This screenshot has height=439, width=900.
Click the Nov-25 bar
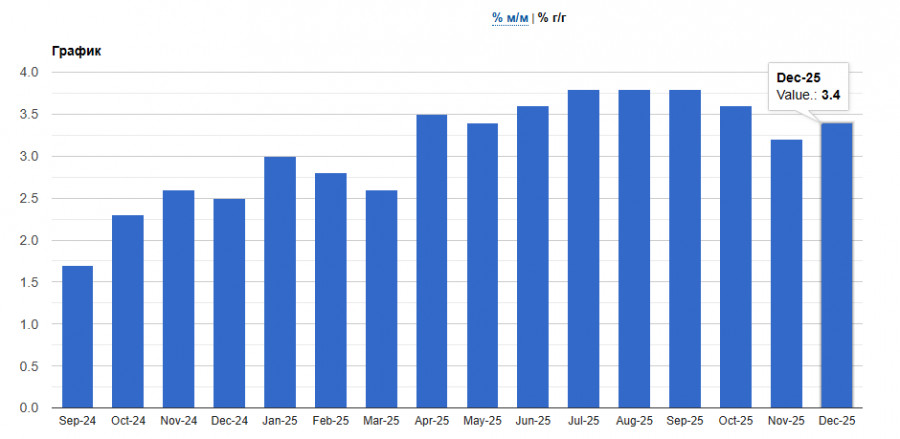(786, 273)
